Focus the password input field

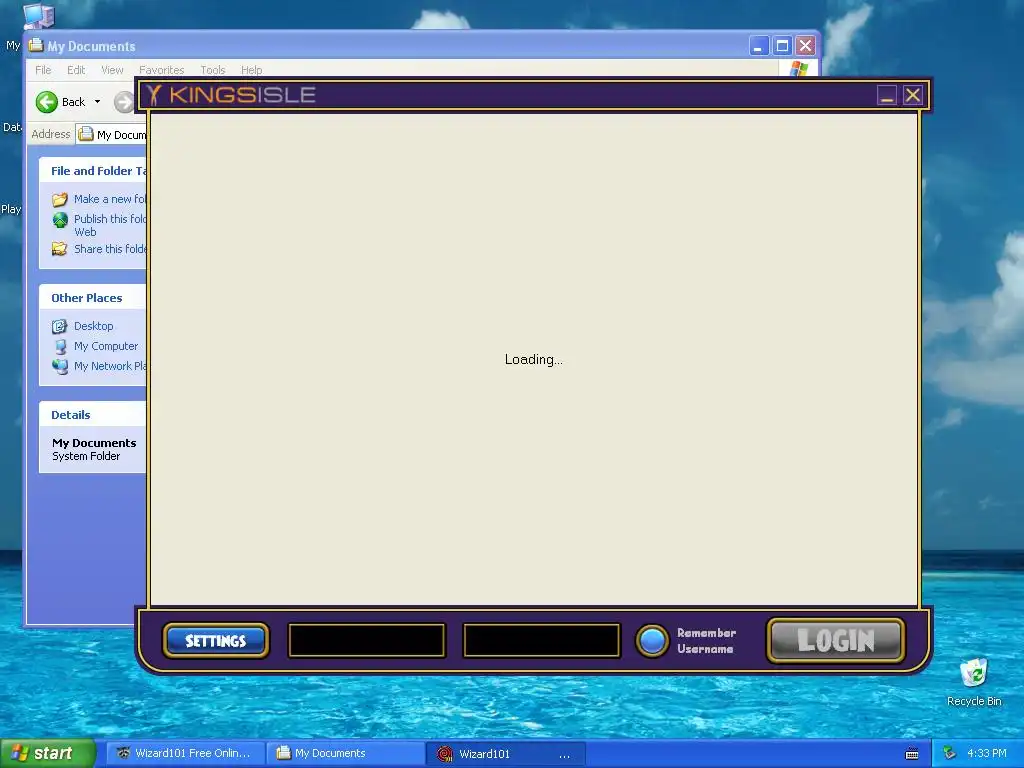(541, 640)
